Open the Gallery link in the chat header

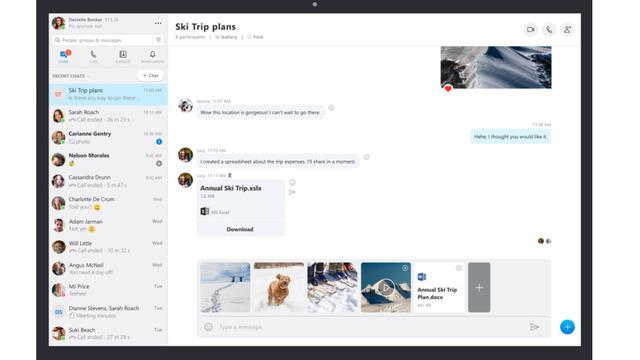226,37
